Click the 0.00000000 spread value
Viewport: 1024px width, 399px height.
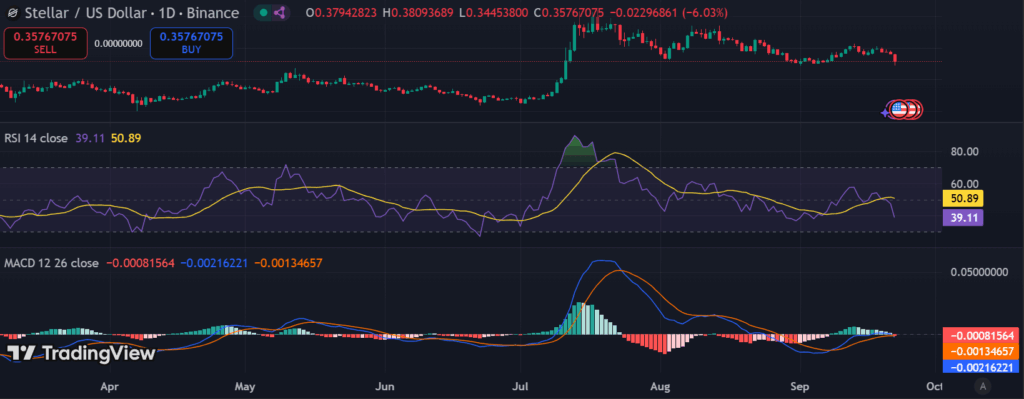pos(118,44)
